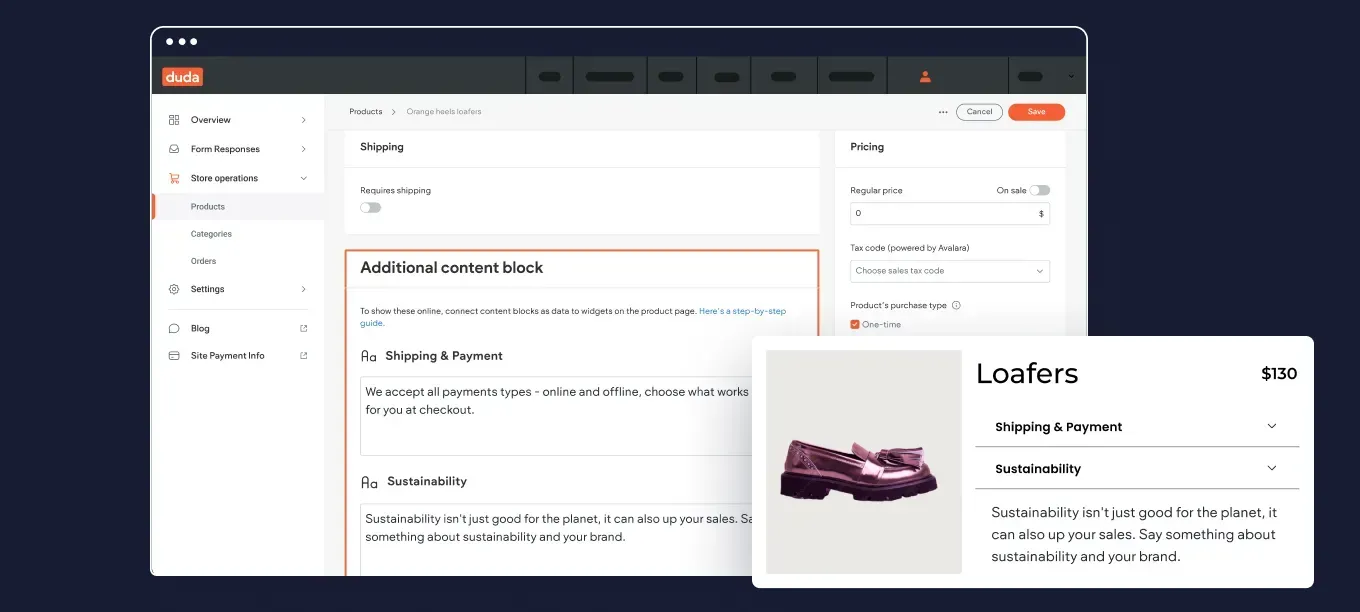Click the purchase type info icon

(956, 305)
